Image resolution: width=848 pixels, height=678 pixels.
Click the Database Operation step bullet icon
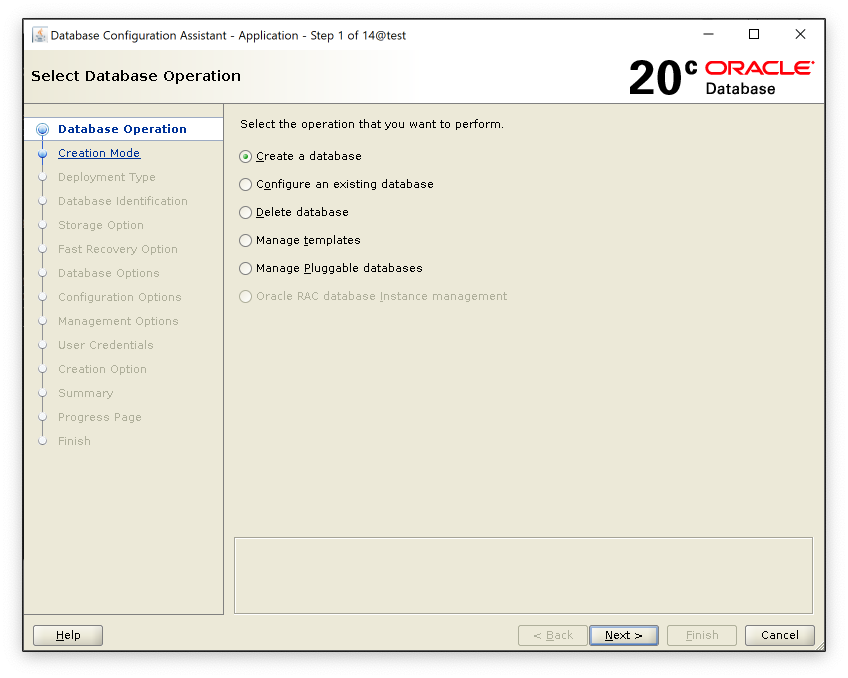42,130
